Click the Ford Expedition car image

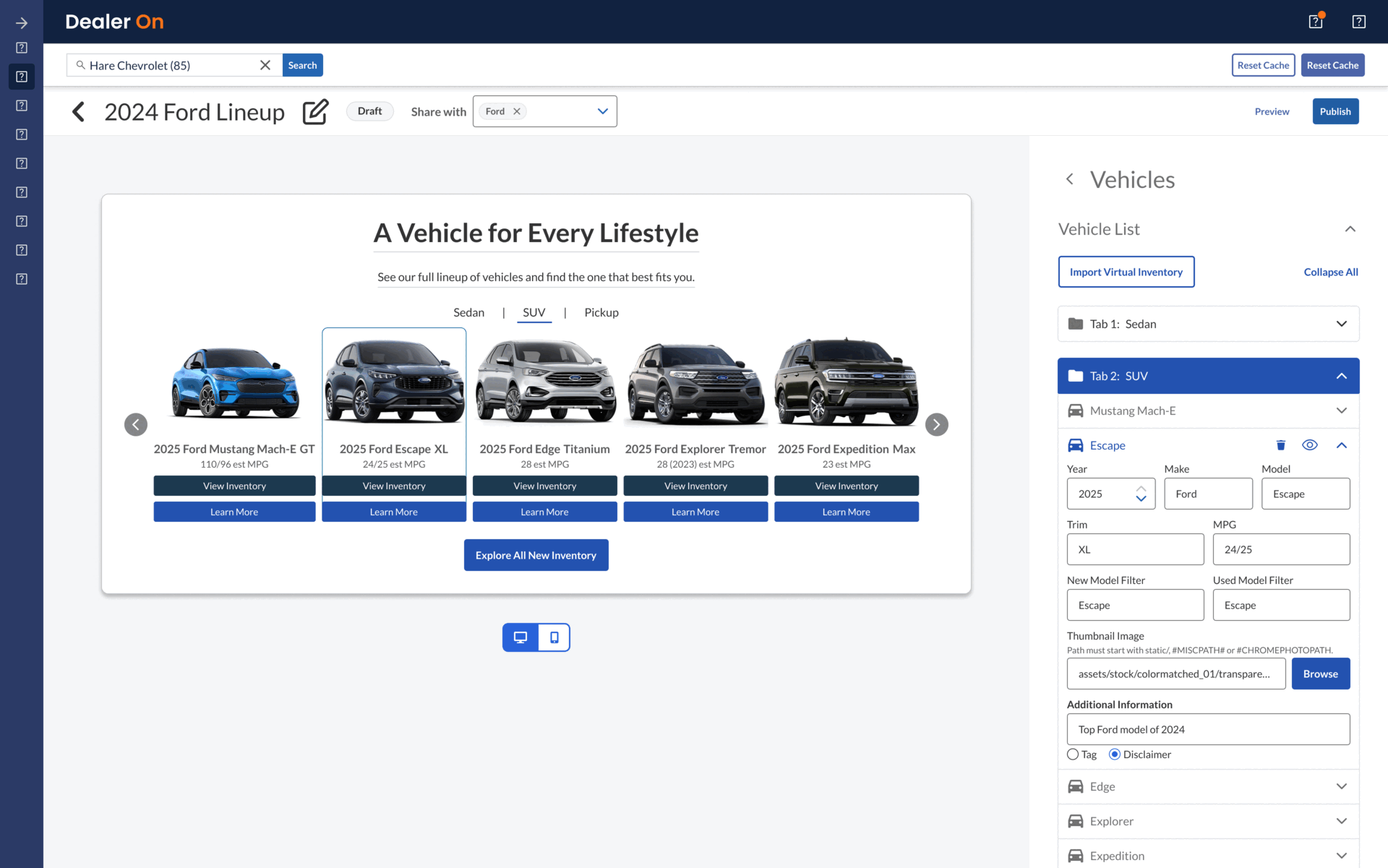click(847, 382)
